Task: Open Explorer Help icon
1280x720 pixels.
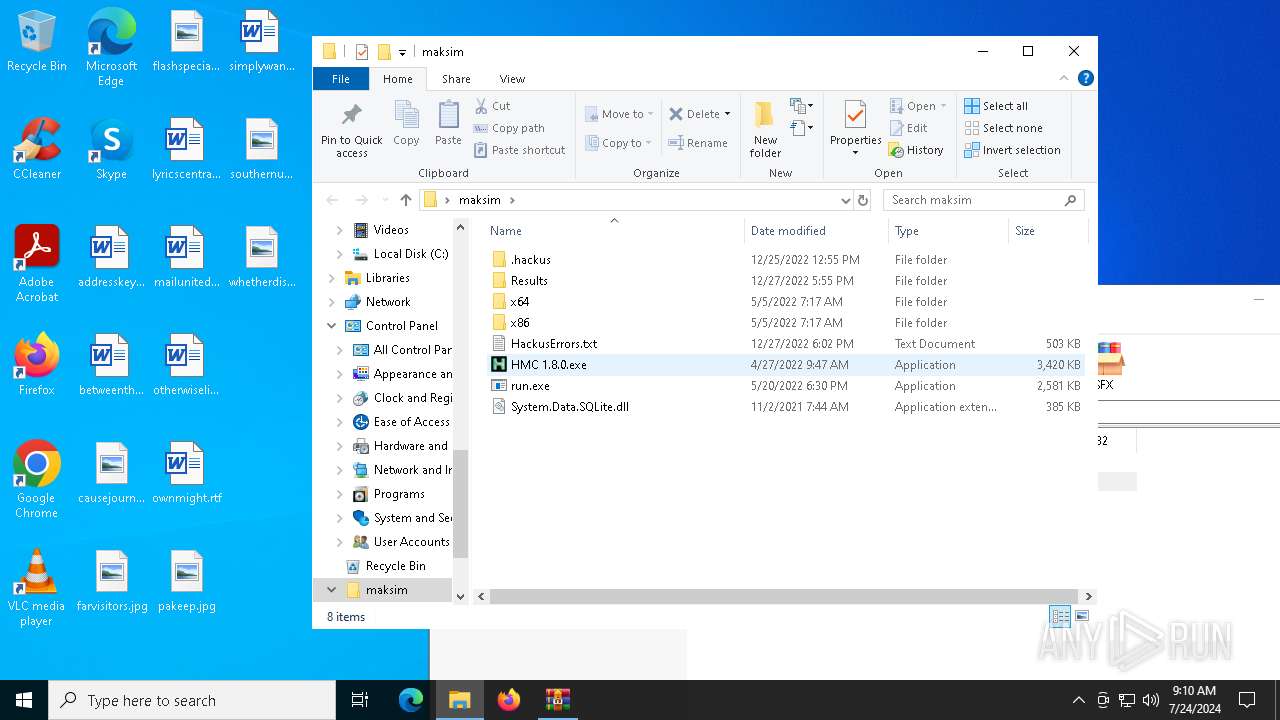Action: (x=1085, y=78)
